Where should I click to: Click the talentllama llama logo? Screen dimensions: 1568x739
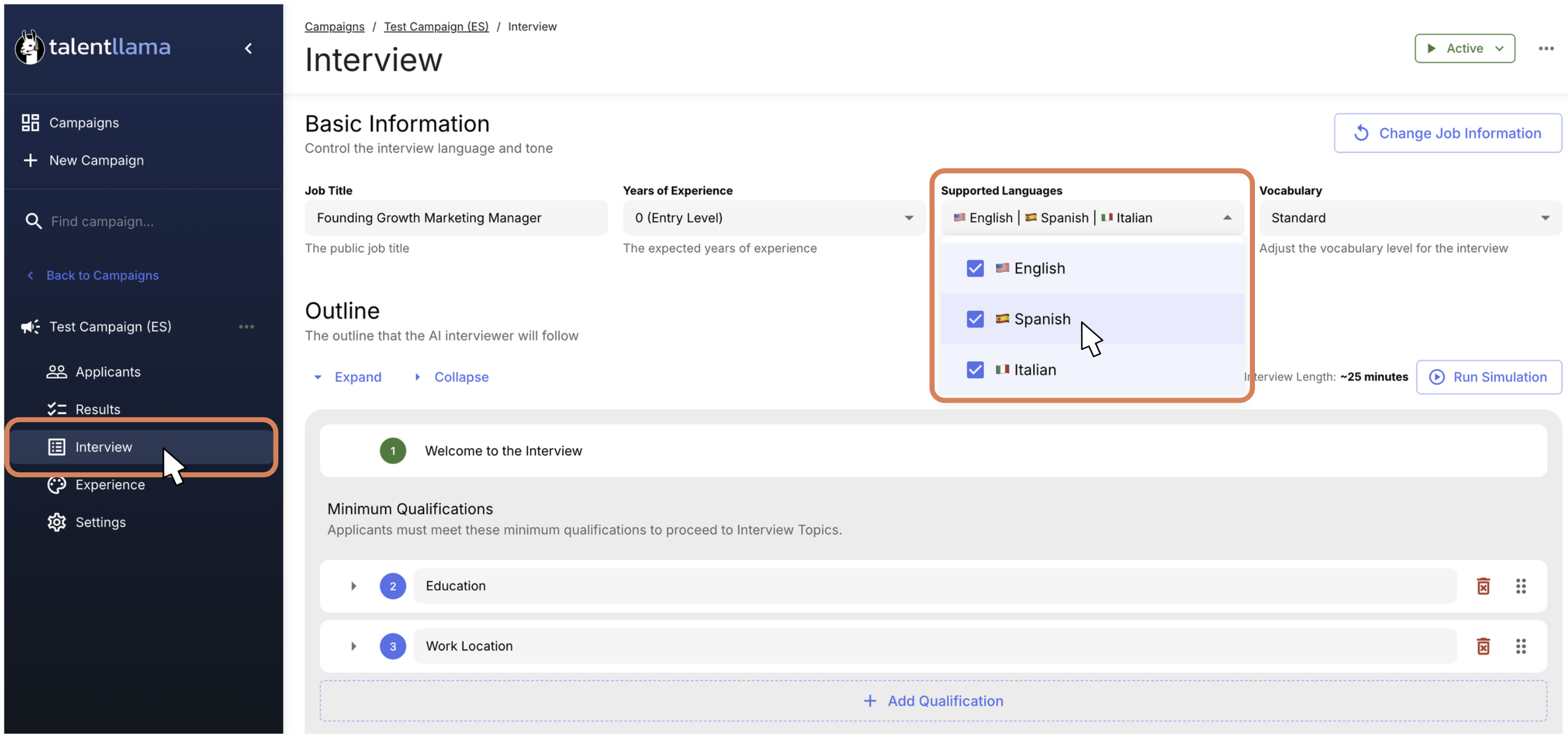[29, 47]
